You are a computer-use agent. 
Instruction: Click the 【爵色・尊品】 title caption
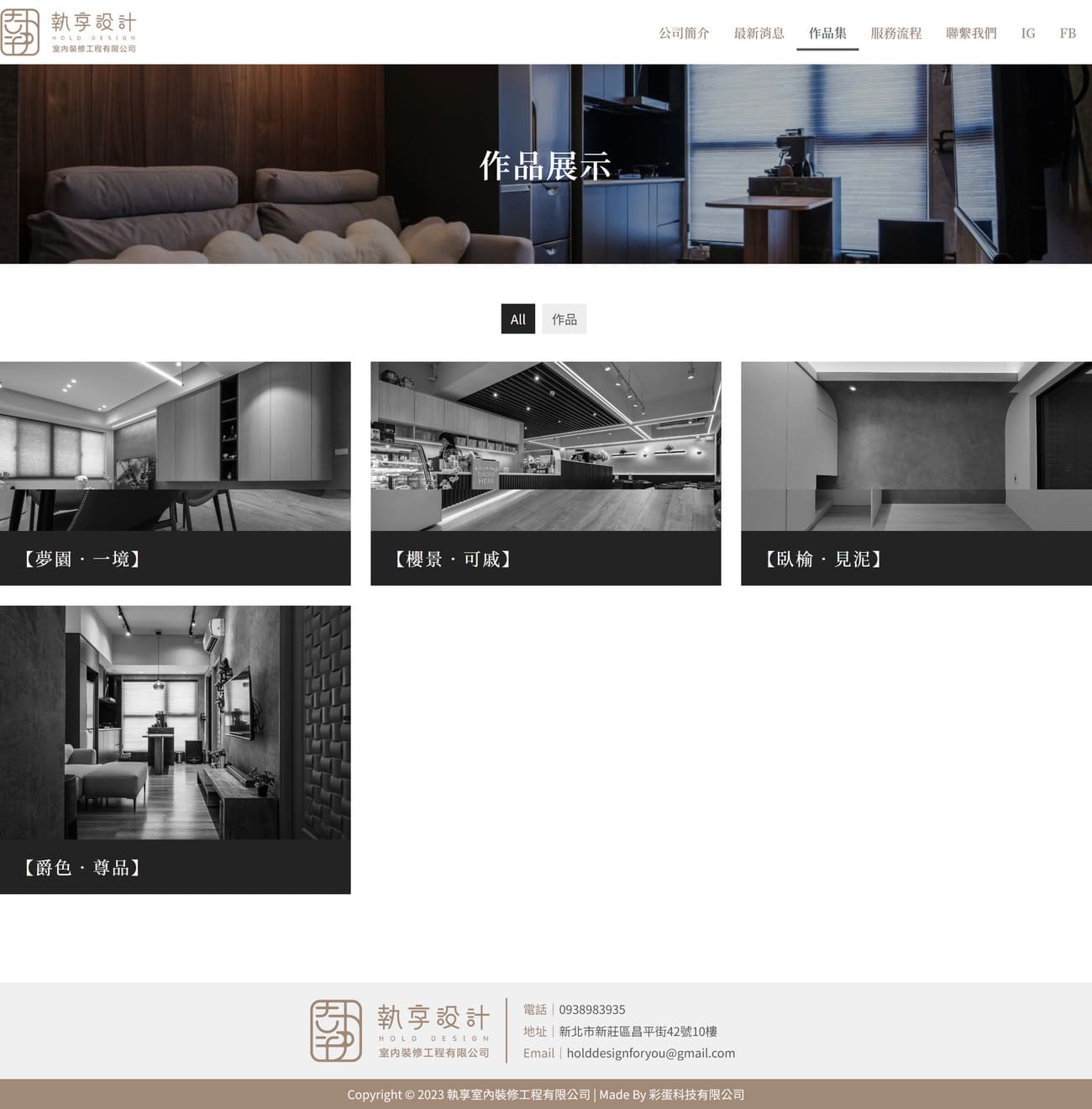(82, 867)
